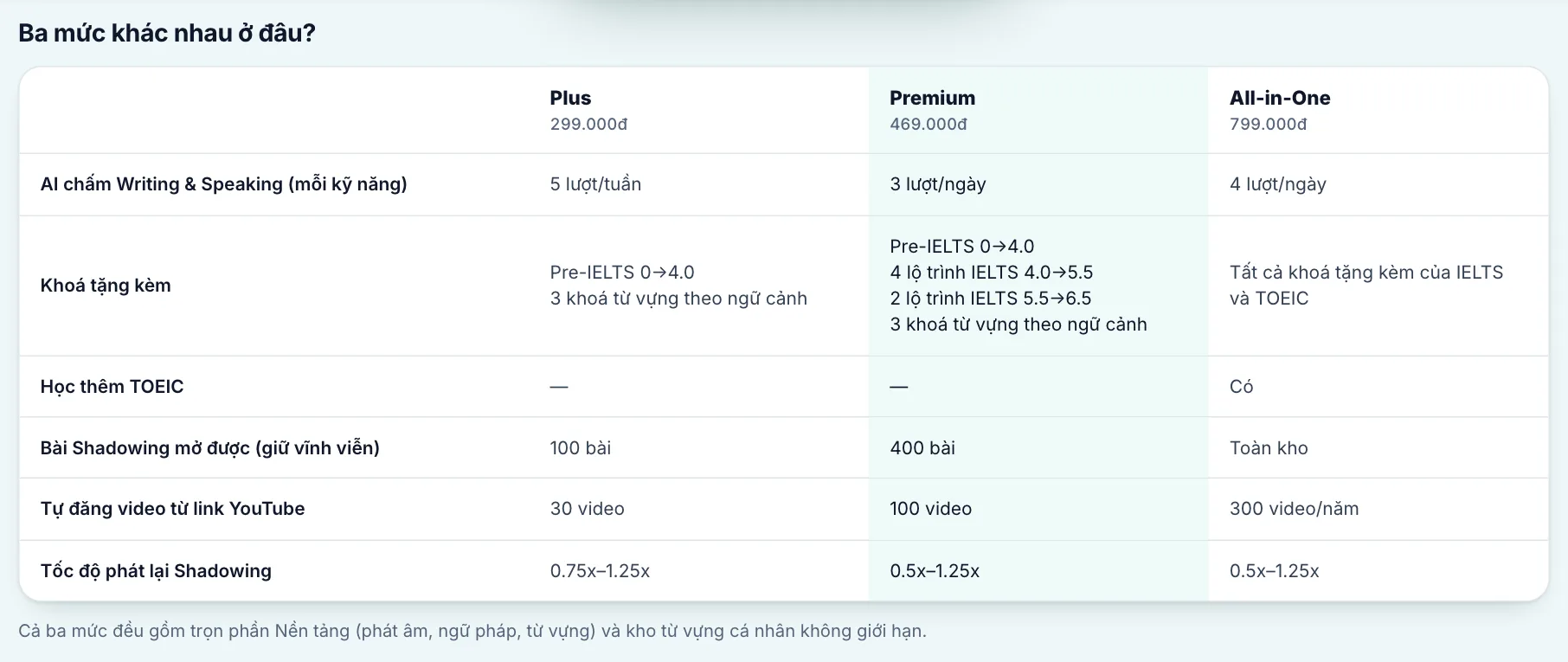Click the footnote about 'Nền tảng' below table

[472, 631]
